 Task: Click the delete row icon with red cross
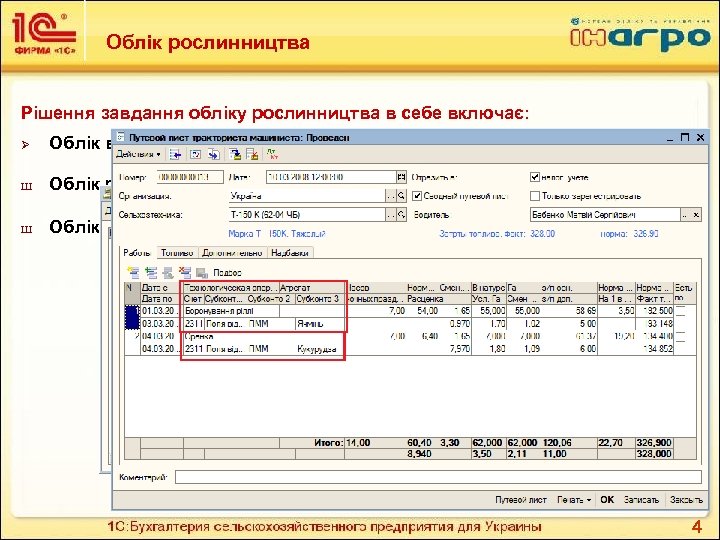coord(185,273)
